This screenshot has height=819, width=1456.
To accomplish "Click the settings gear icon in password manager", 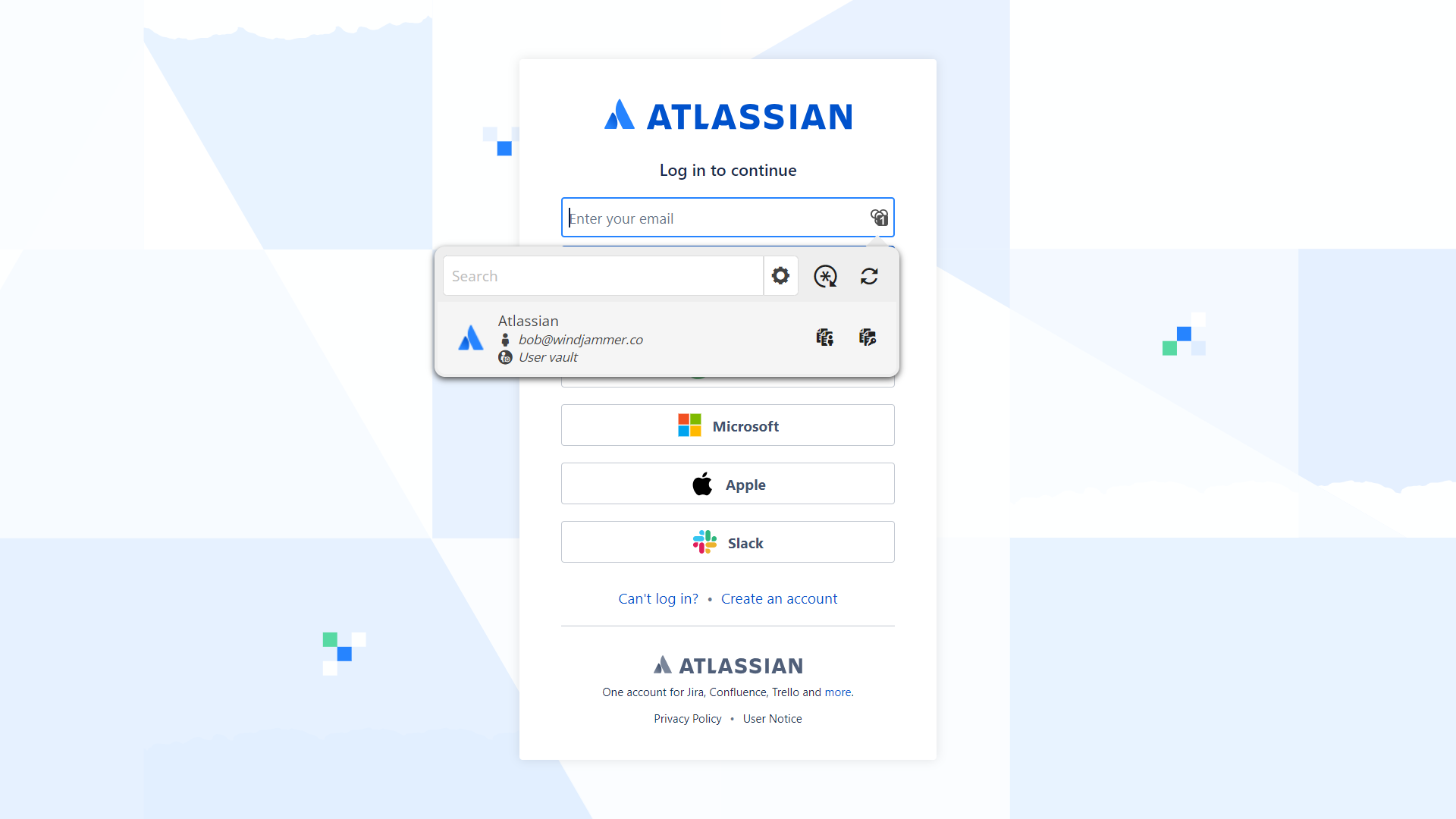I will tap(781, 276).
